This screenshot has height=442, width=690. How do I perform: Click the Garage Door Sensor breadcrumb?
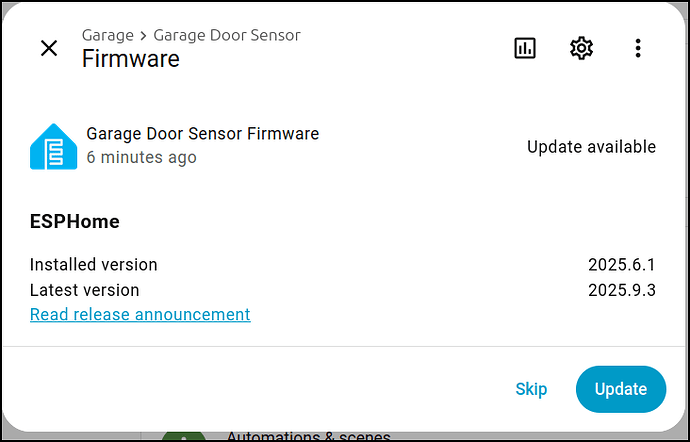(227, 35)
